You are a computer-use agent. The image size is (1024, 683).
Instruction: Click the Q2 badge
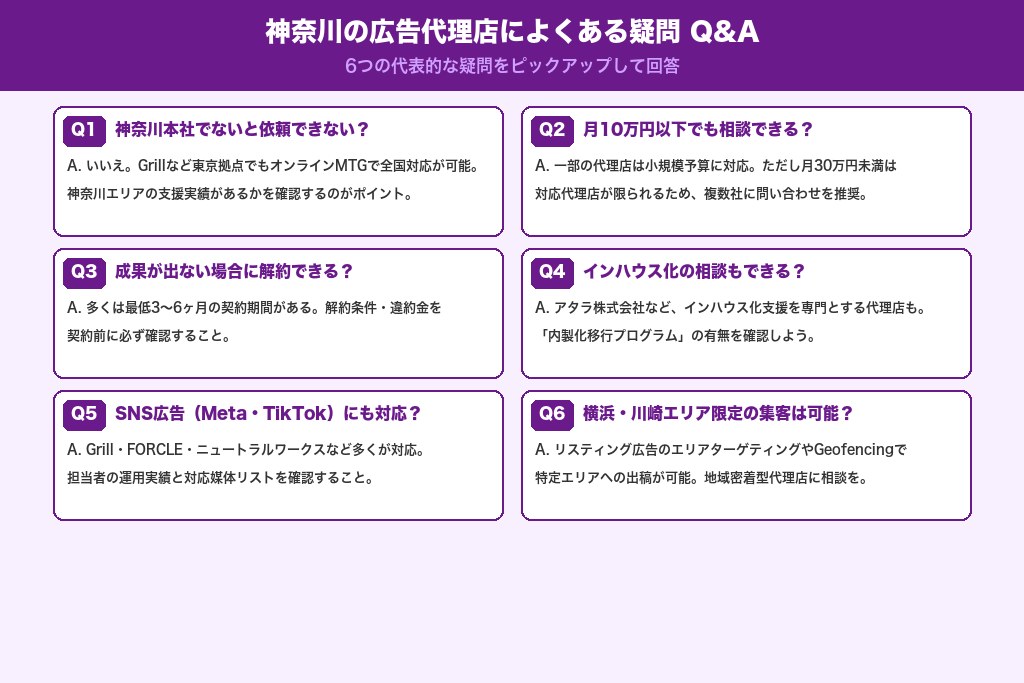[x=552, y=130]
